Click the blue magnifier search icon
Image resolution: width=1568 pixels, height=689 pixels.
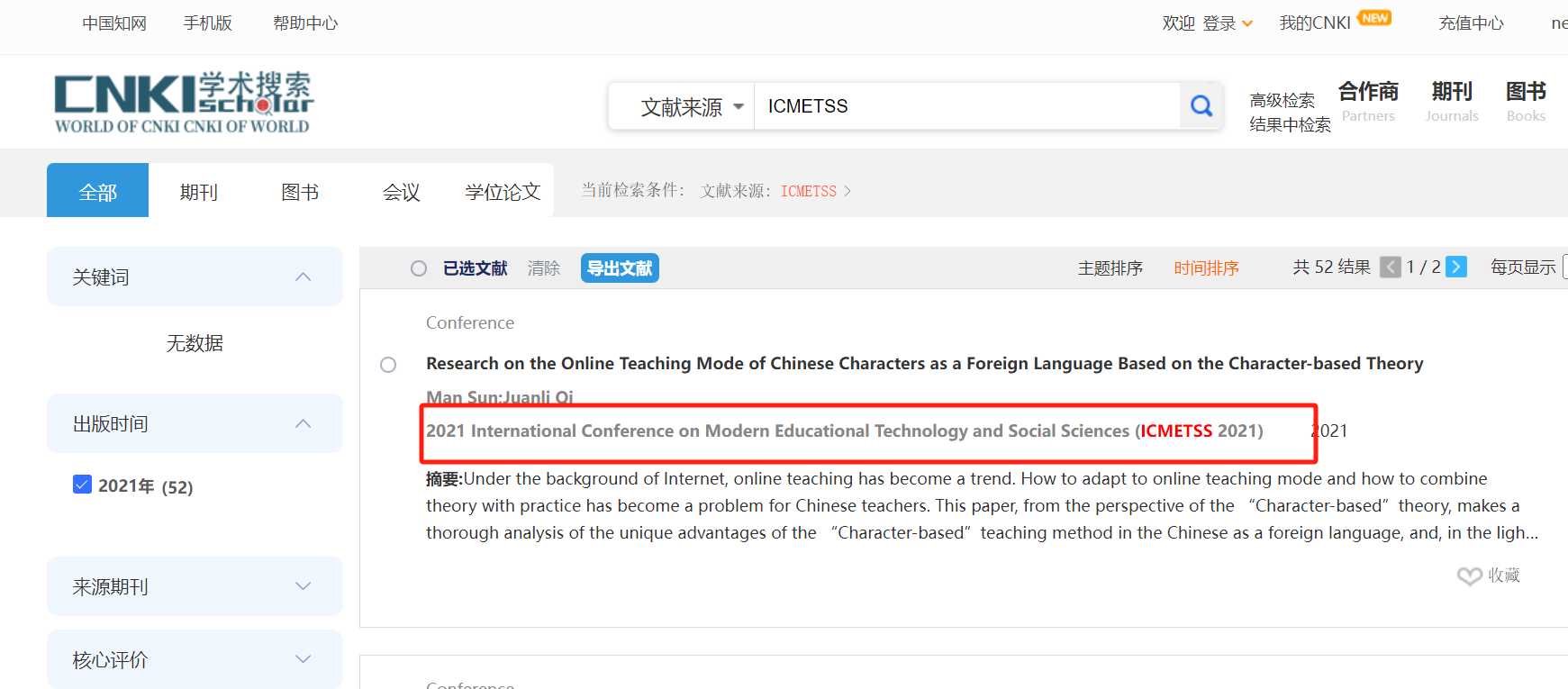1201,106
